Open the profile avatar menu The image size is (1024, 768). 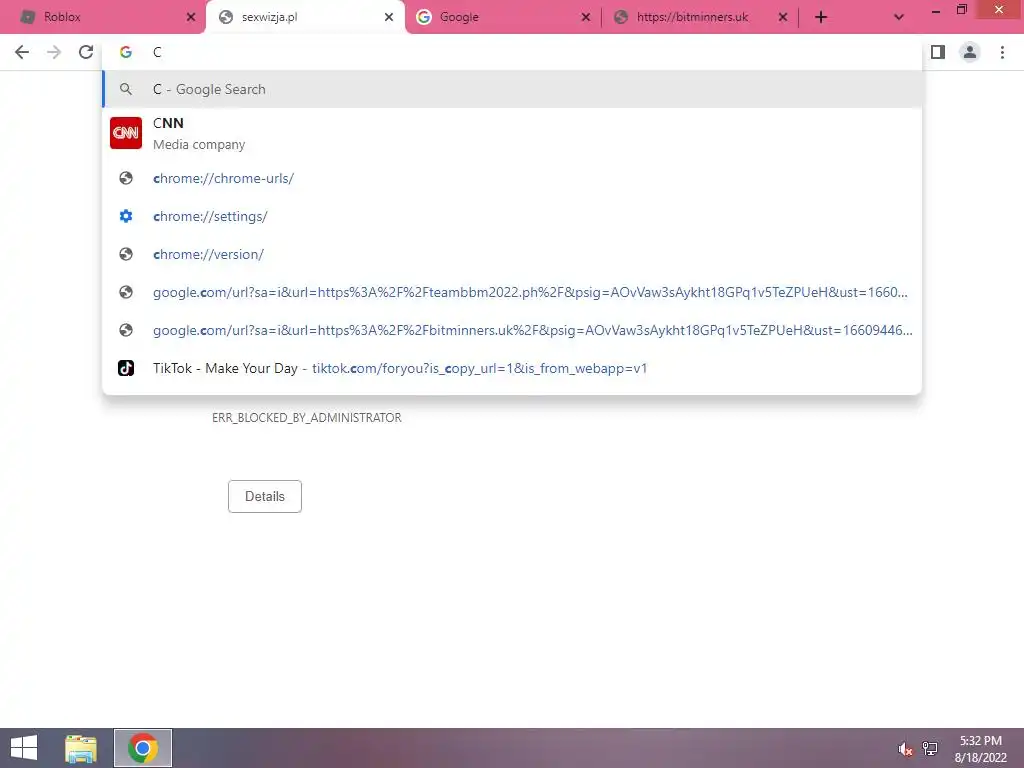[x=970, y=52]
